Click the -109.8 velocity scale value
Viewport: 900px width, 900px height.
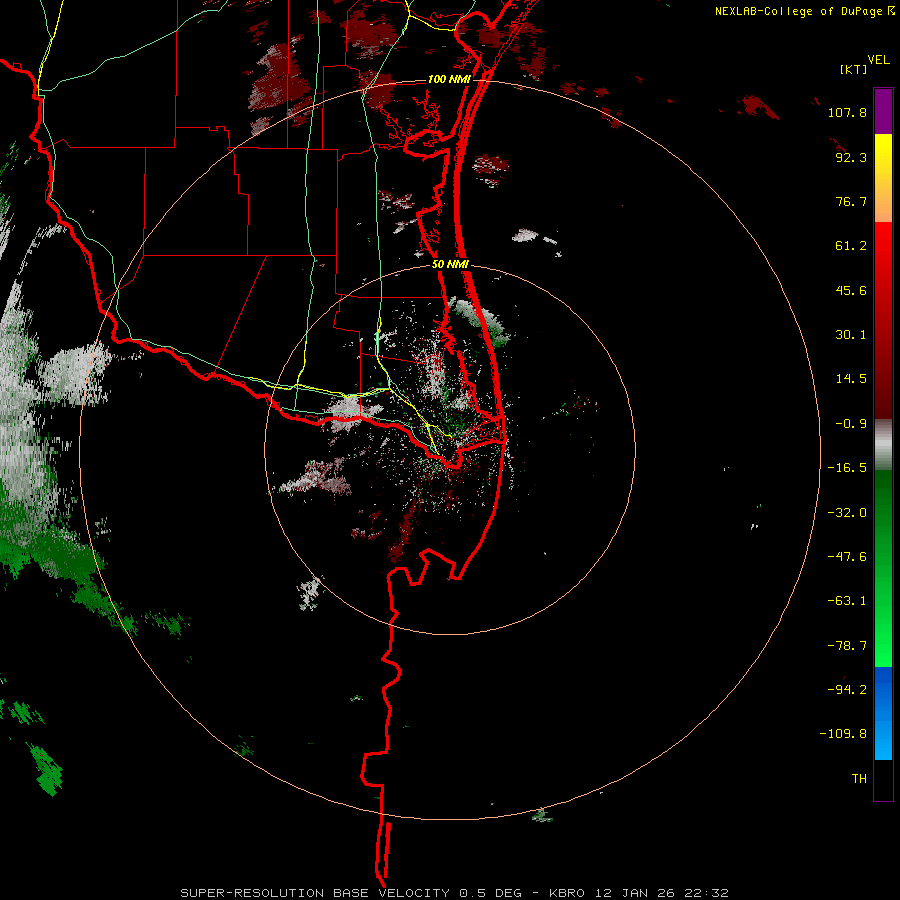click(x=844, y=734)
